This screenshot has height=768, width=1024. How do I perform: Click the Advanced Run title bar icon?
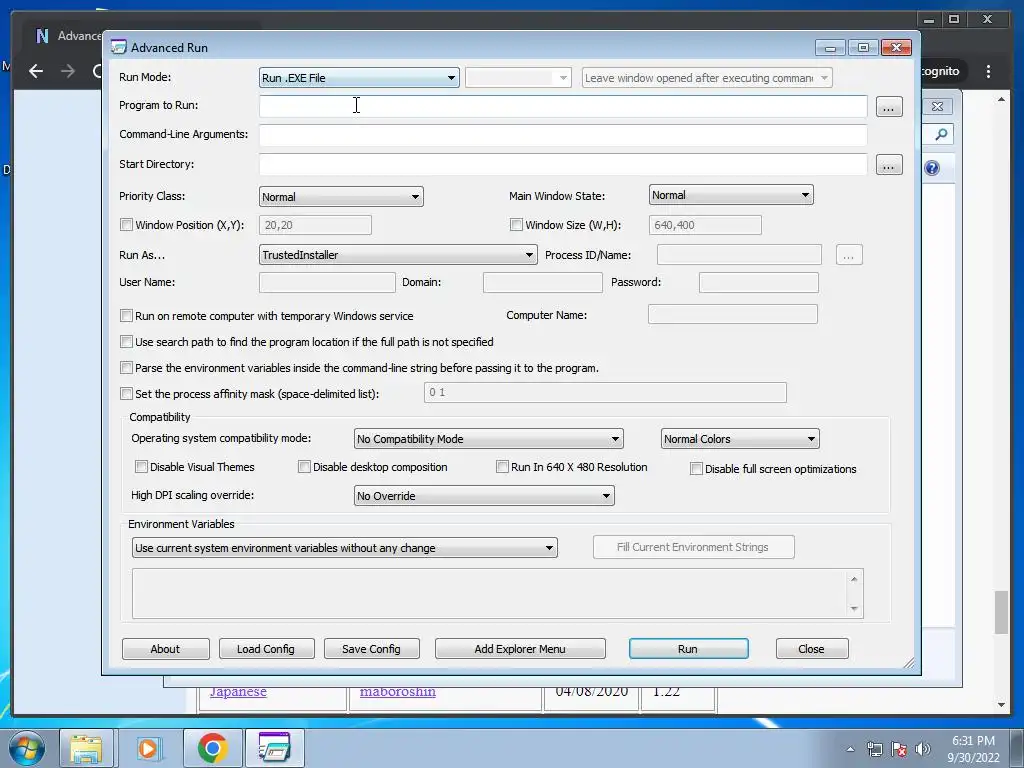click(118, 47)
